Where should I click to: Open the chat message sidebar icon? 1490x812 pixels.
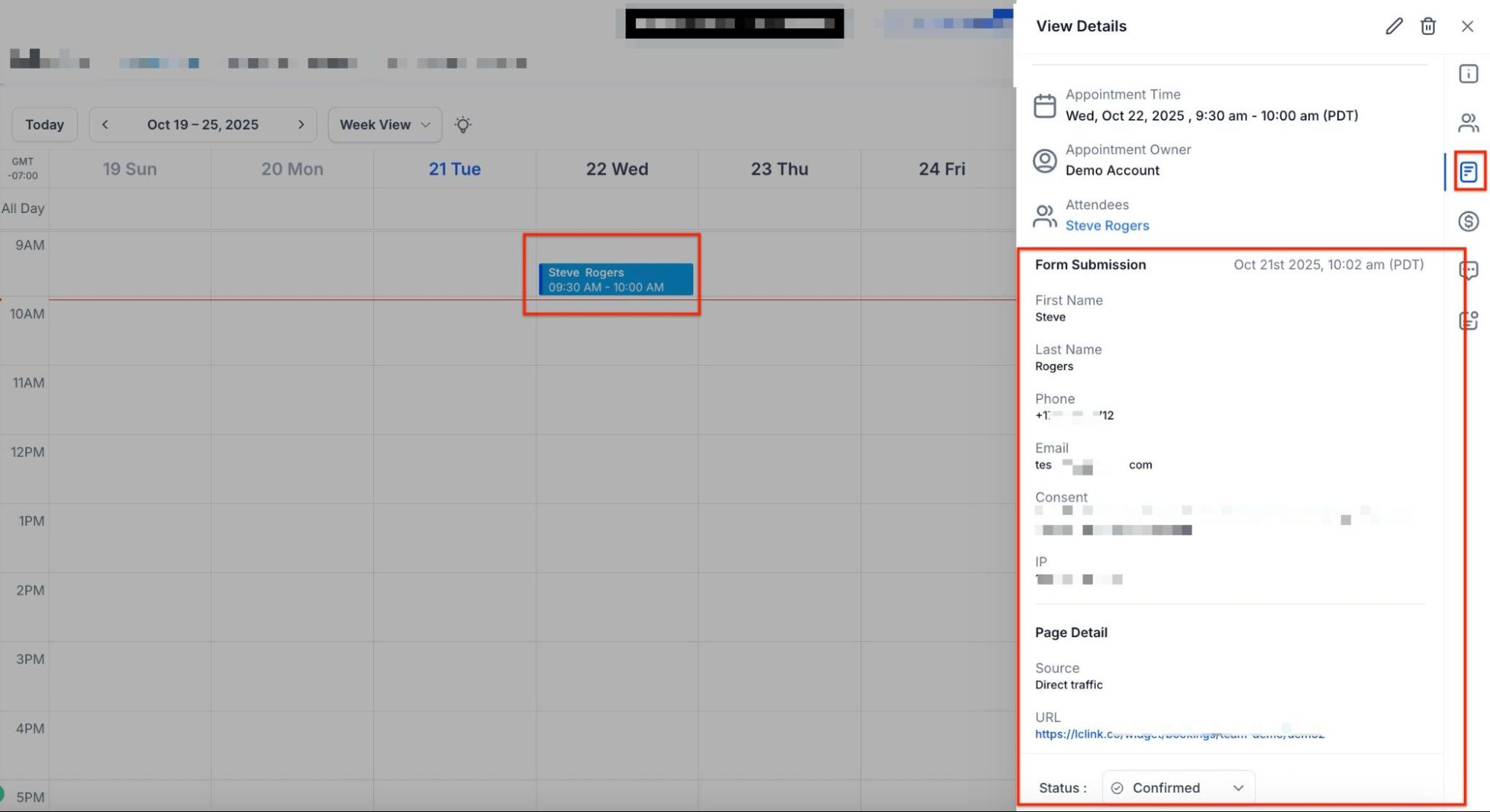(x=1468, y=270)
